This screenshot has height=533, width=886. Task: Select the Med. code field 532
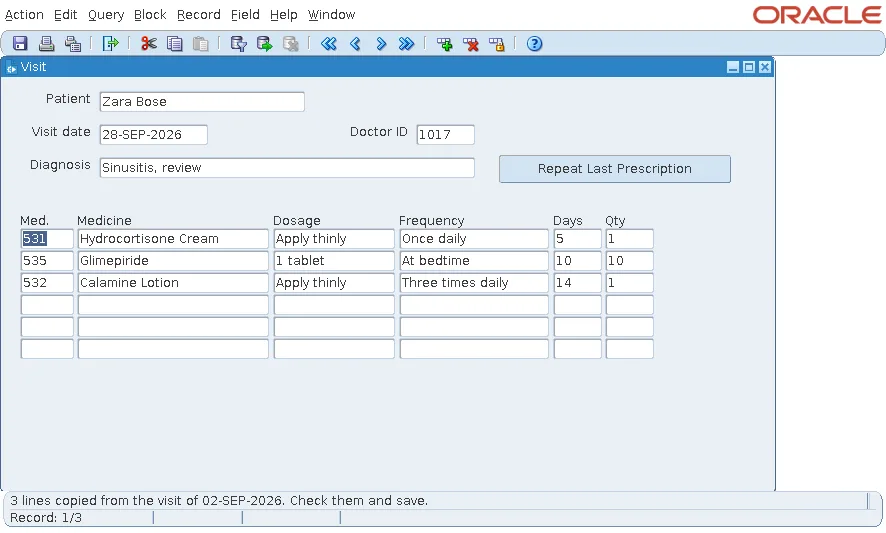tap(47, 283)
